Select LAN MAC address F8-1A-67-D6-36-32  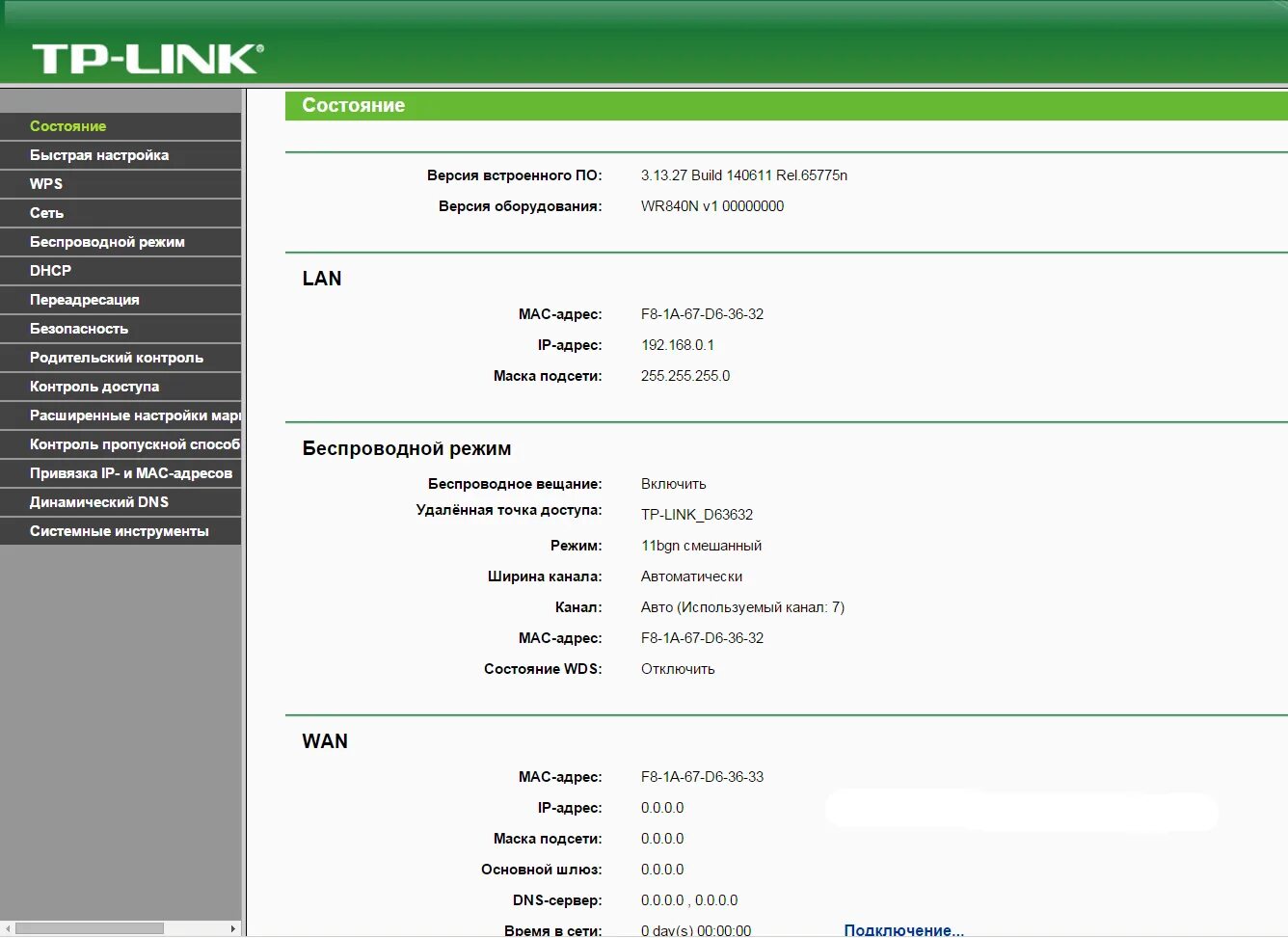coord(702,314)
